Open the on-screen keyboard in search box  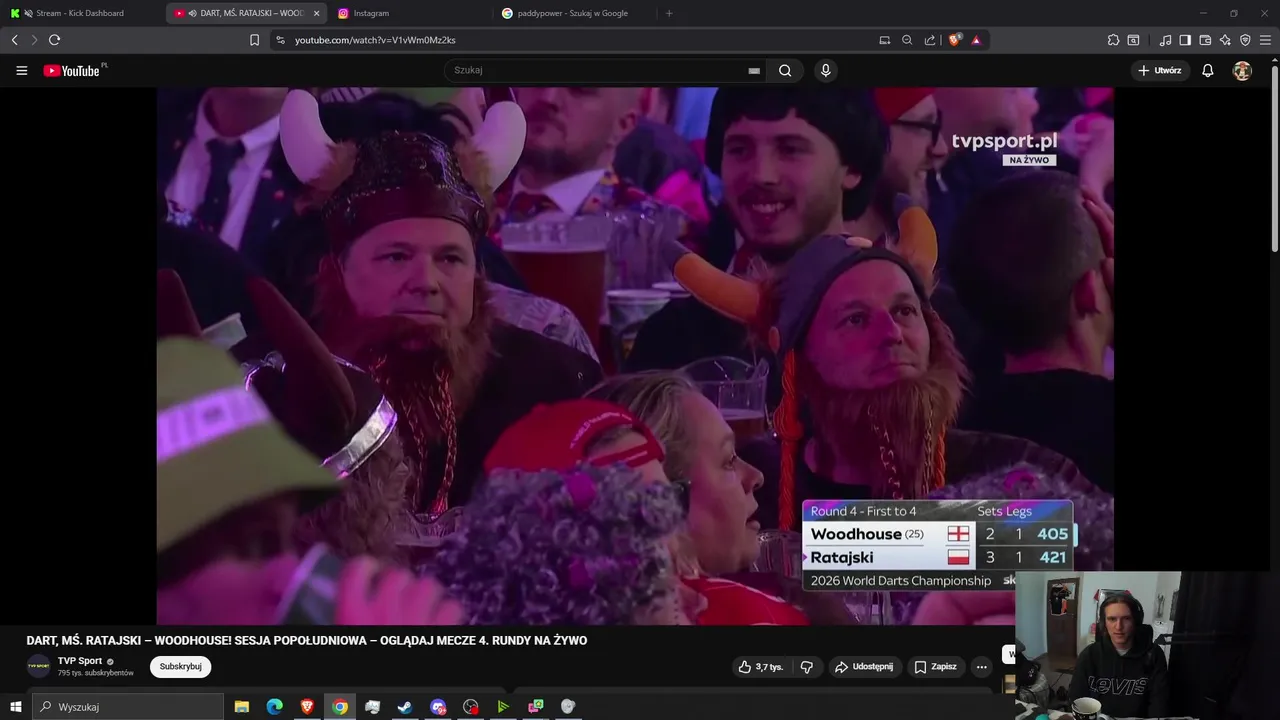click(754, 71)
